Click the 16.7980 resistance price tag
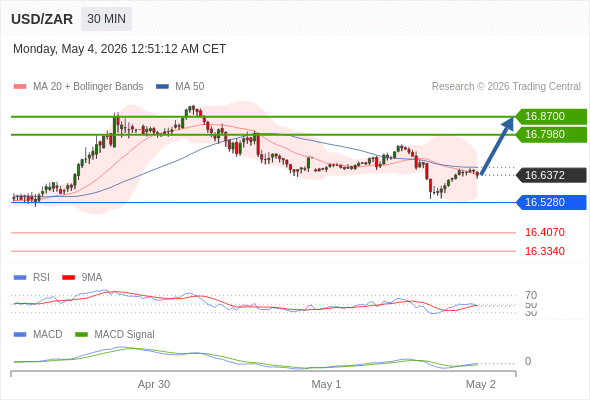 click(551, 134)
